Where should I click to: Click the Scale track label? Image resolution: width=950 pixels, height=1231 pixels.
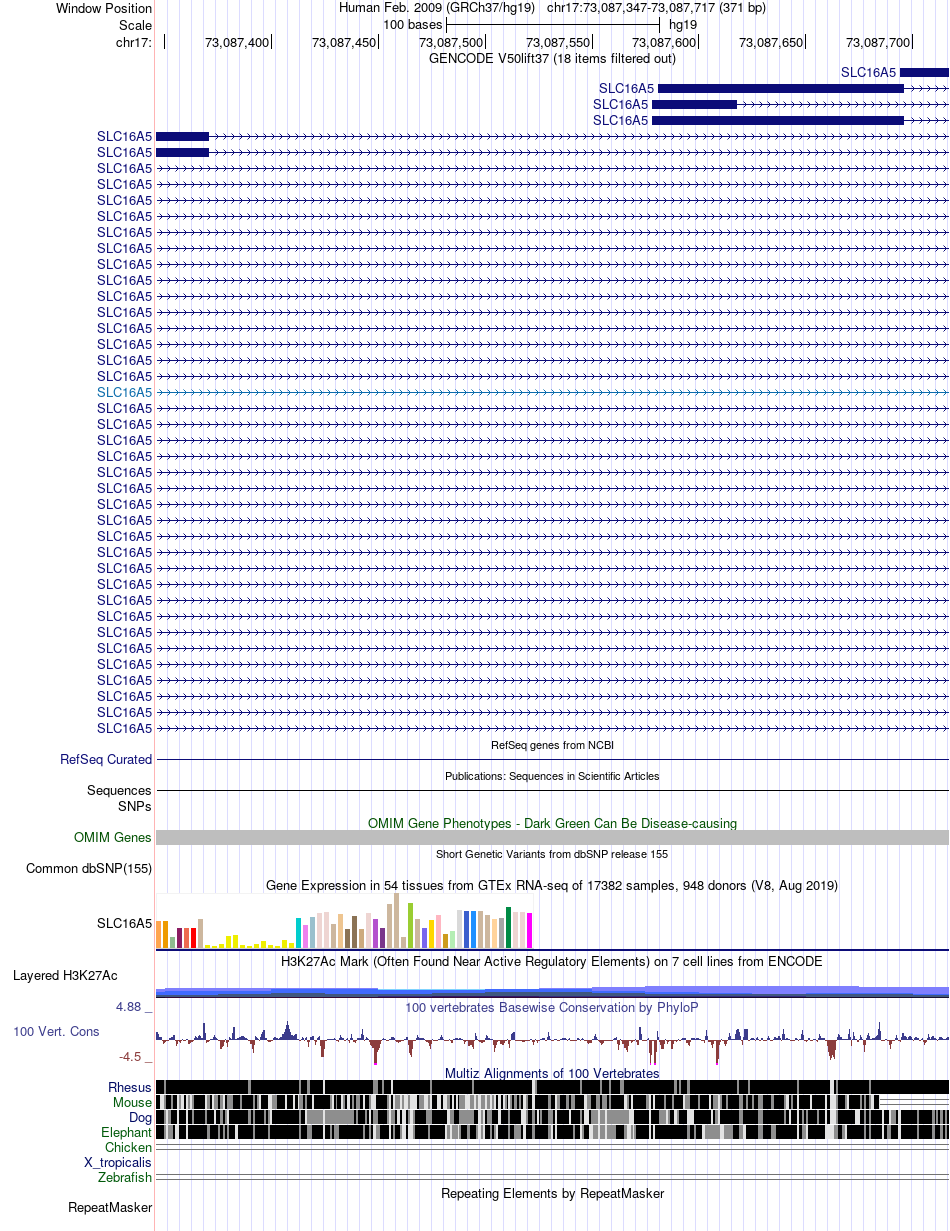(135, 25)
